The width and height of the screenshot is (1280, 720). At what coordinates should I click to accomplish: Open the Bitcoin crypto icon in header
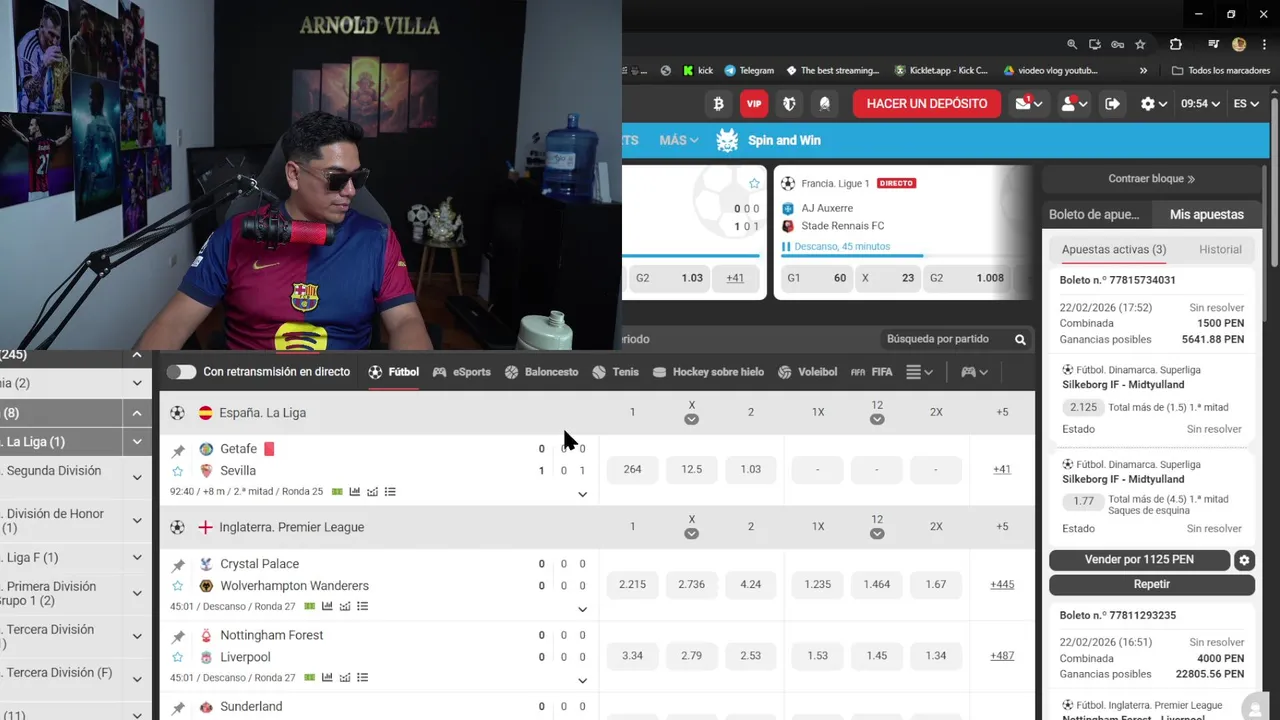718,103
